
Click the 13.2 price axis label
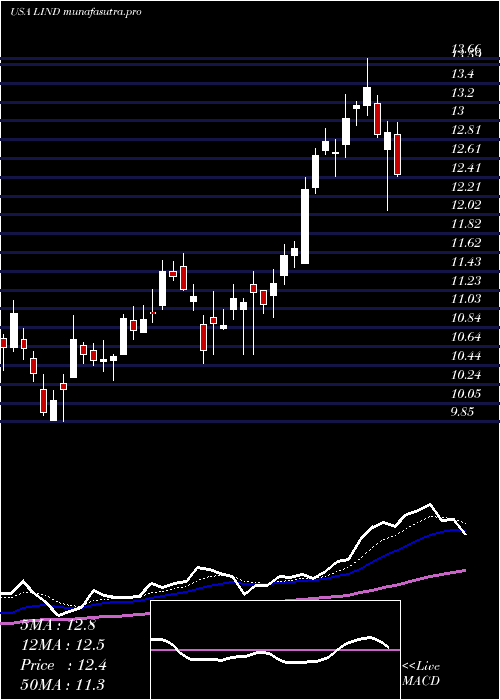pyautogui.click(x=463, y=93)
